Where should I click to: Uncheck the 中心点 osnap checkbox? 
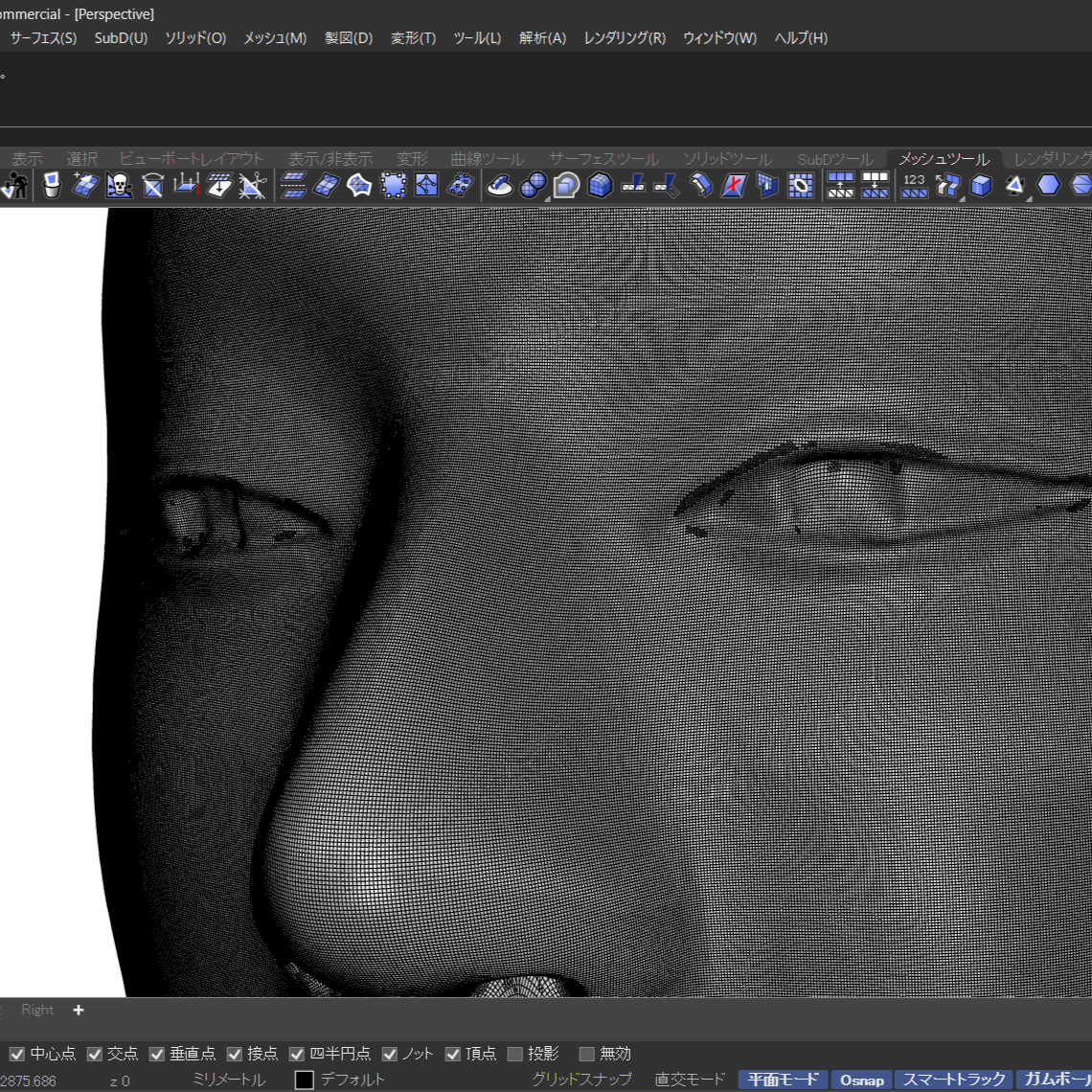17,1054
